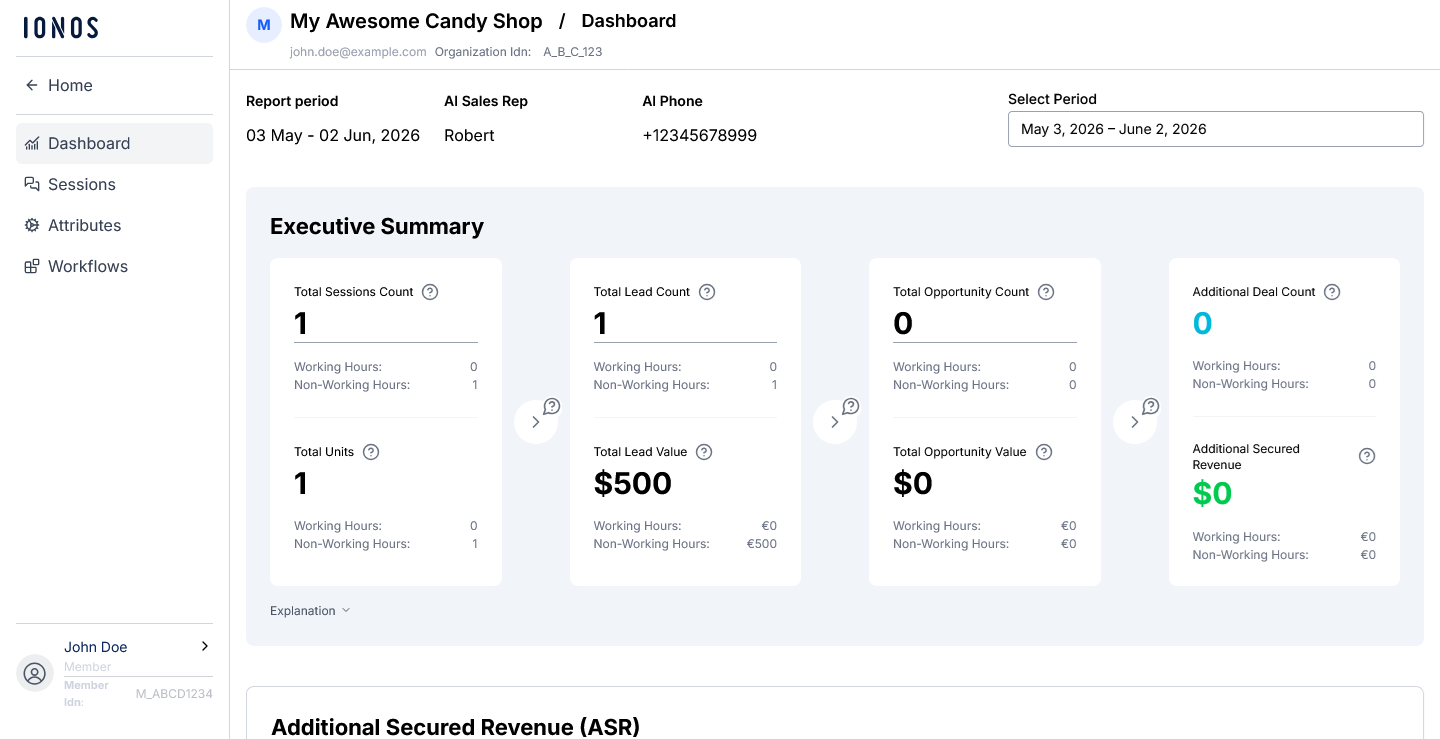This screenshot has width=1440, height=739.
Task: Open help for Additional Secured Revenue
Action: coord(1367,456)
